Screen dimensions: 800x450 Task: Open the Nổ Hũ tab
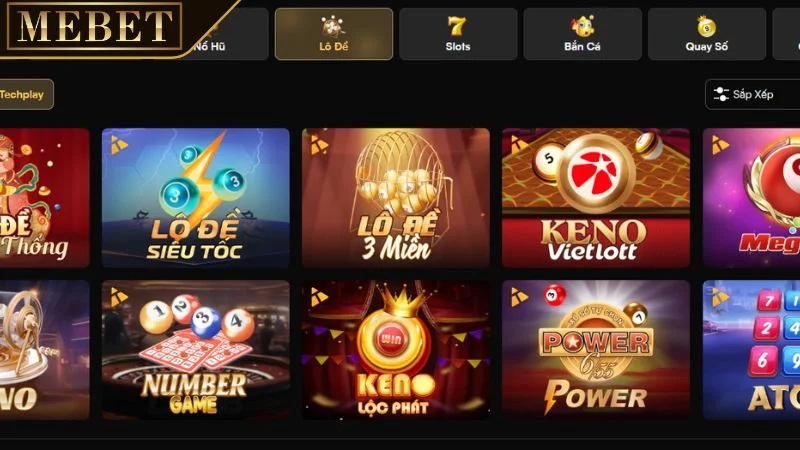click(x=230, y=34)
